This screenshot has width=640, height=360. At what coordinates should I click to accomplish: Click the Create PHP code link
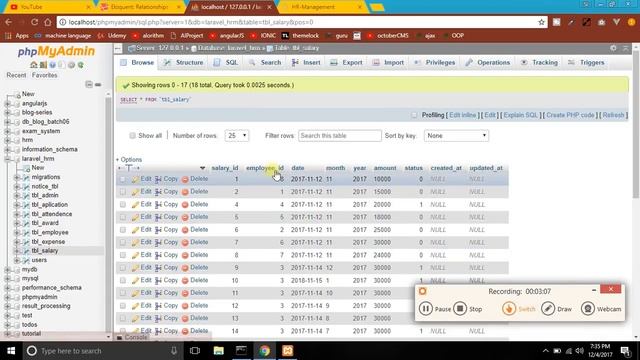[x=570, y=115]
